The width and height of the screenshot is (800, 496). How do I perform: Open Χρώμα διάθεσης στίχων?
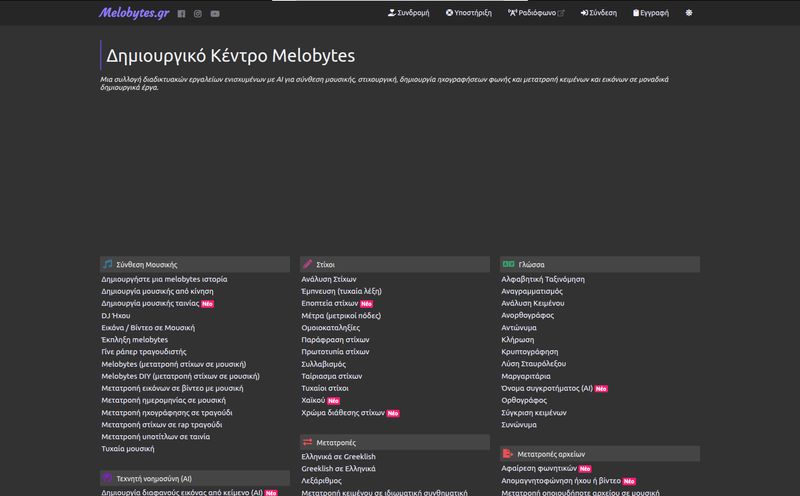click(x=343, y=412)
